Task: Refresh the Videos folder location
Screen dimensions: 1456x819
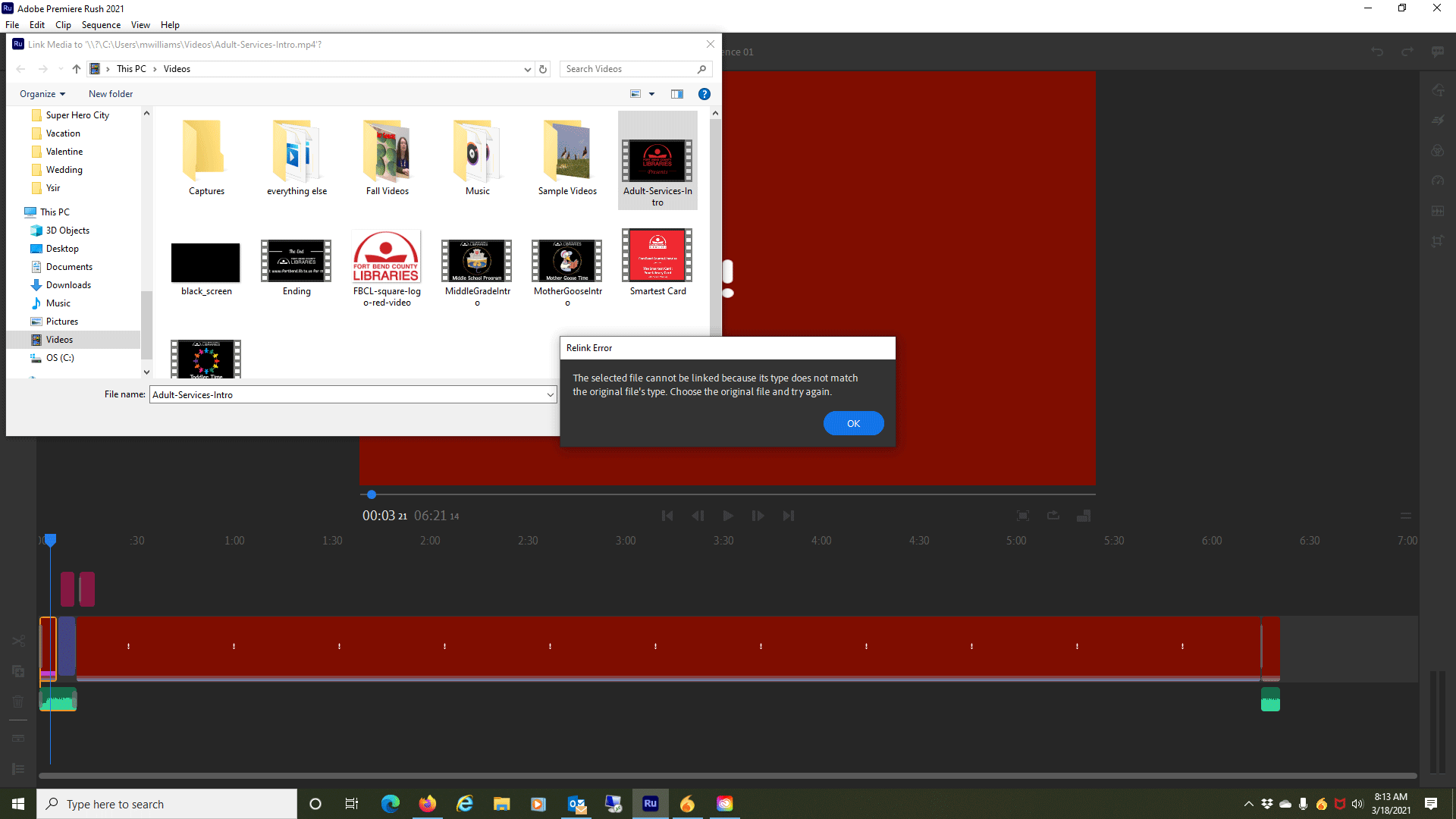Action: [543, 69]
